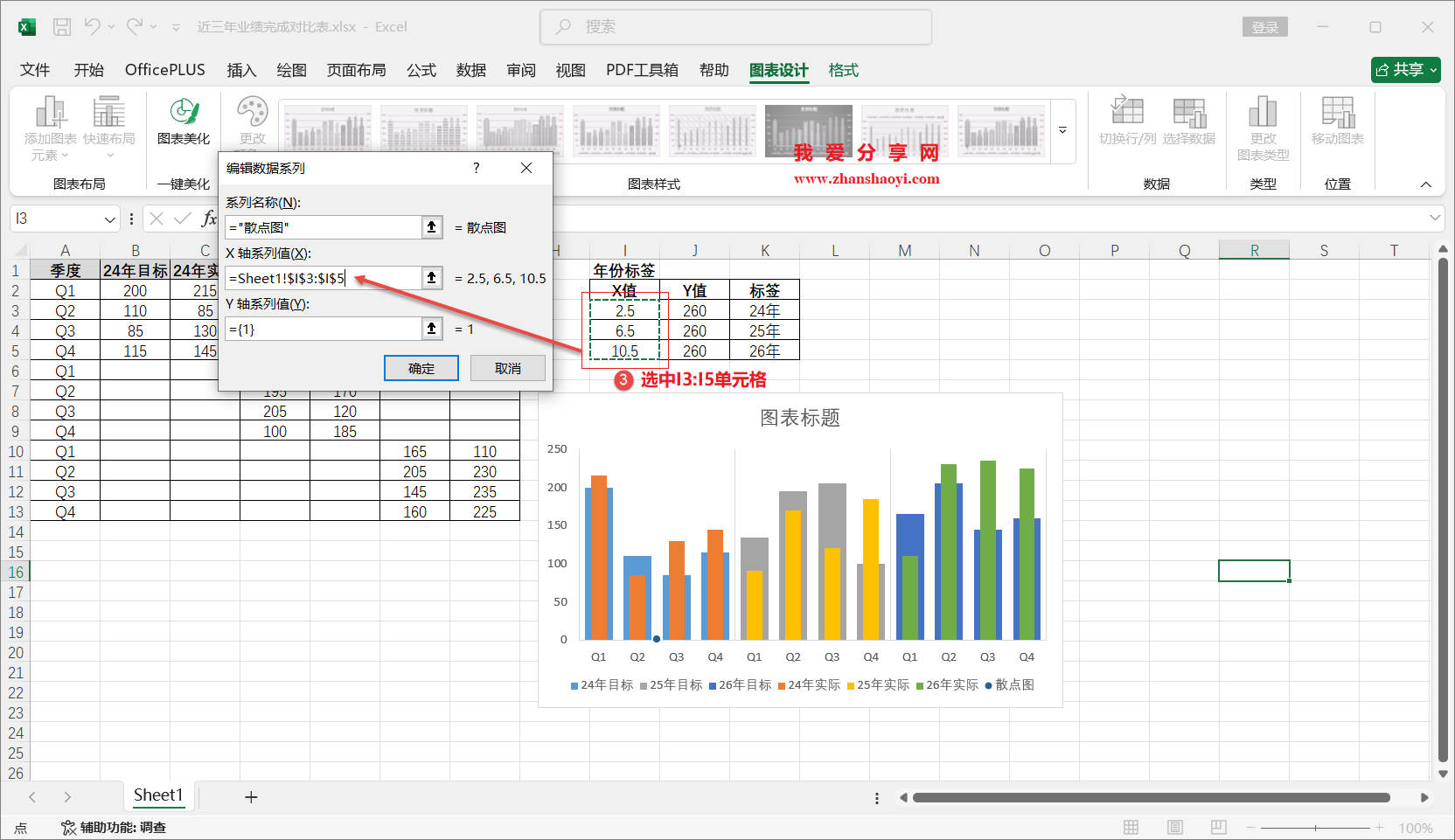This screenshot has width=1455, height=840.
Task: Switch to the 公式 Formulas tab
Action: (421, 70)
